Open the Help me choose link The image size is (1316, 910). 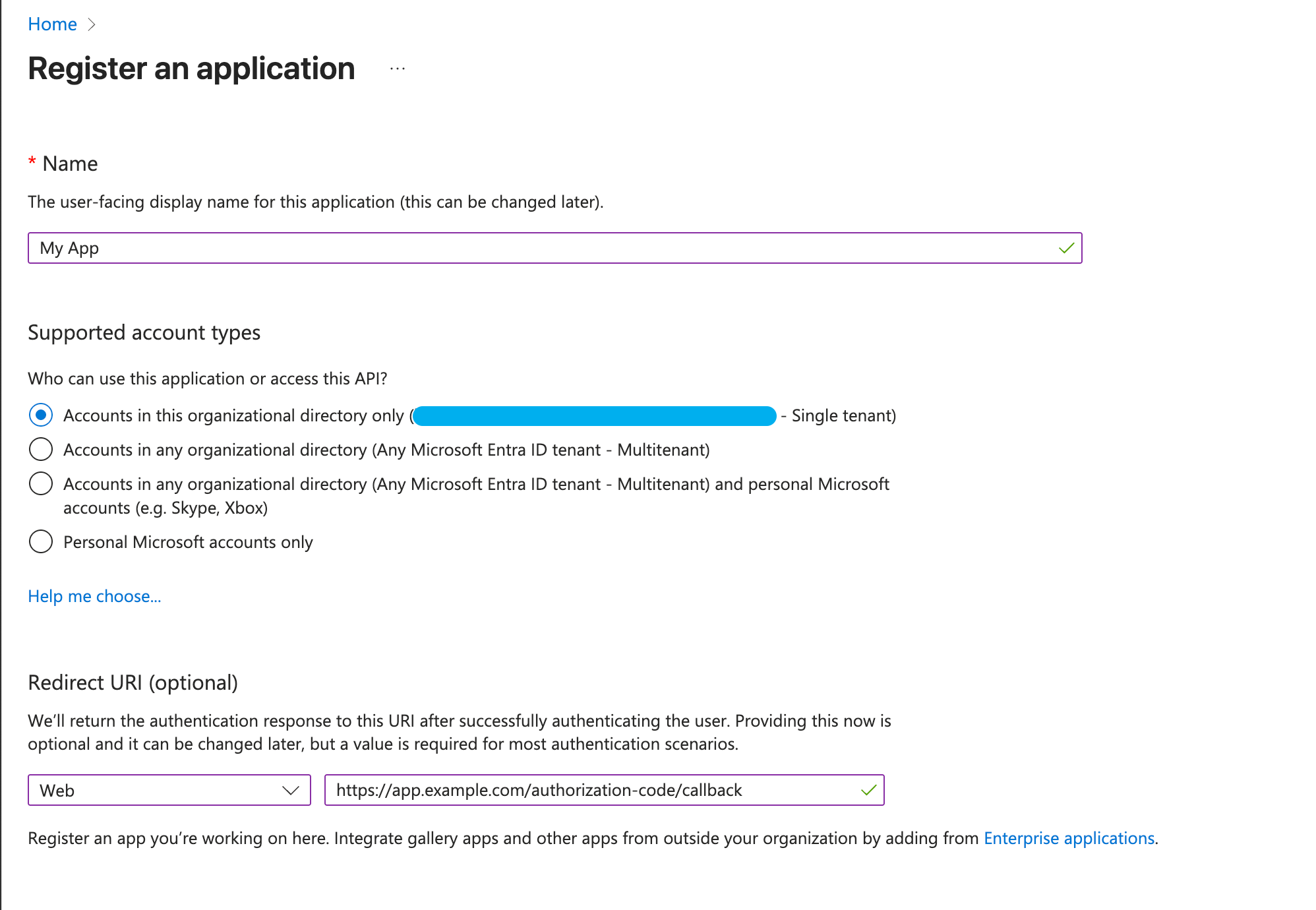tap(94, 595)
